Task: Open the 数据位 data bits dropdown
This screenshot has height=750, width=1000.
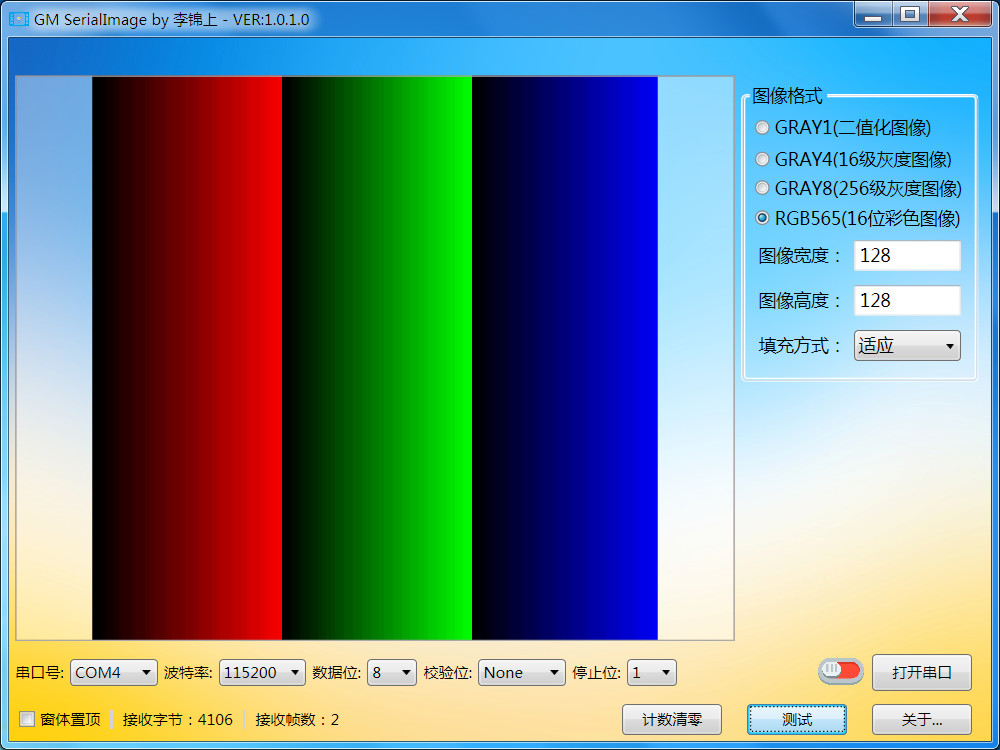Action: coord(391,672)
